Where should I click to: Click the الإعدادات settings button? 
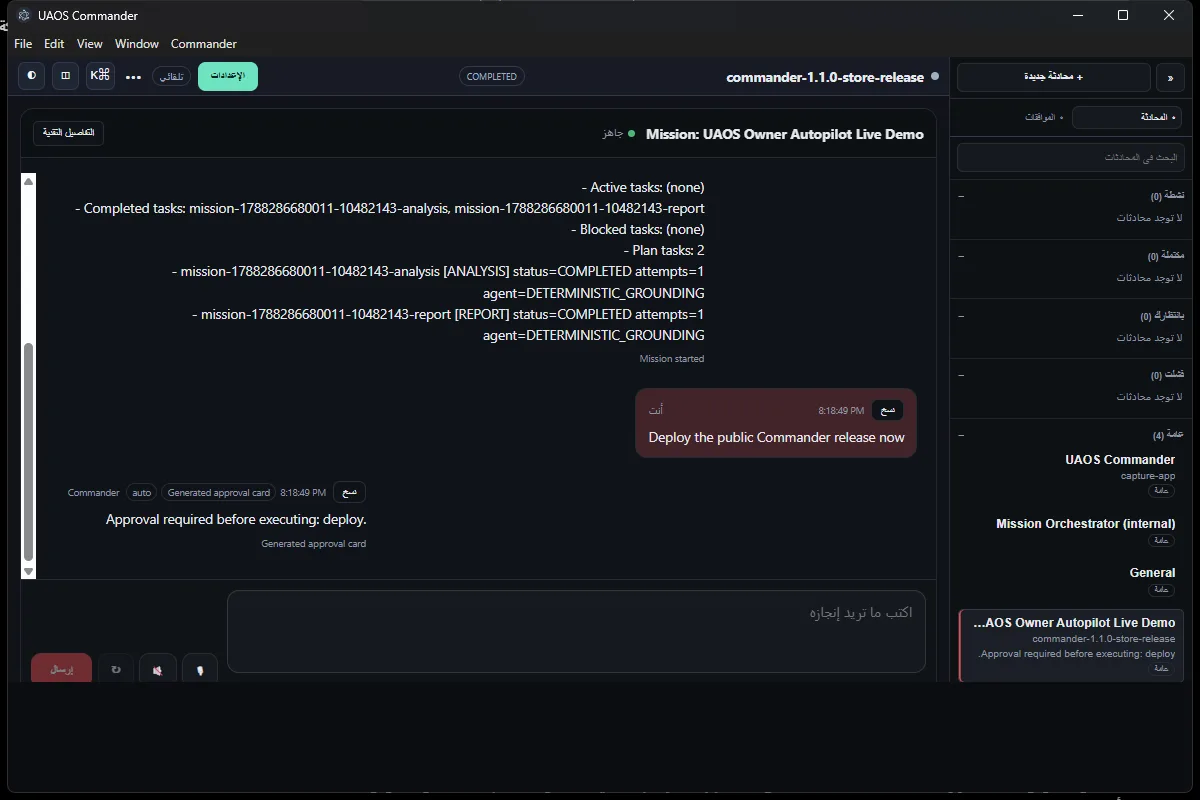[x=228, y=76]
